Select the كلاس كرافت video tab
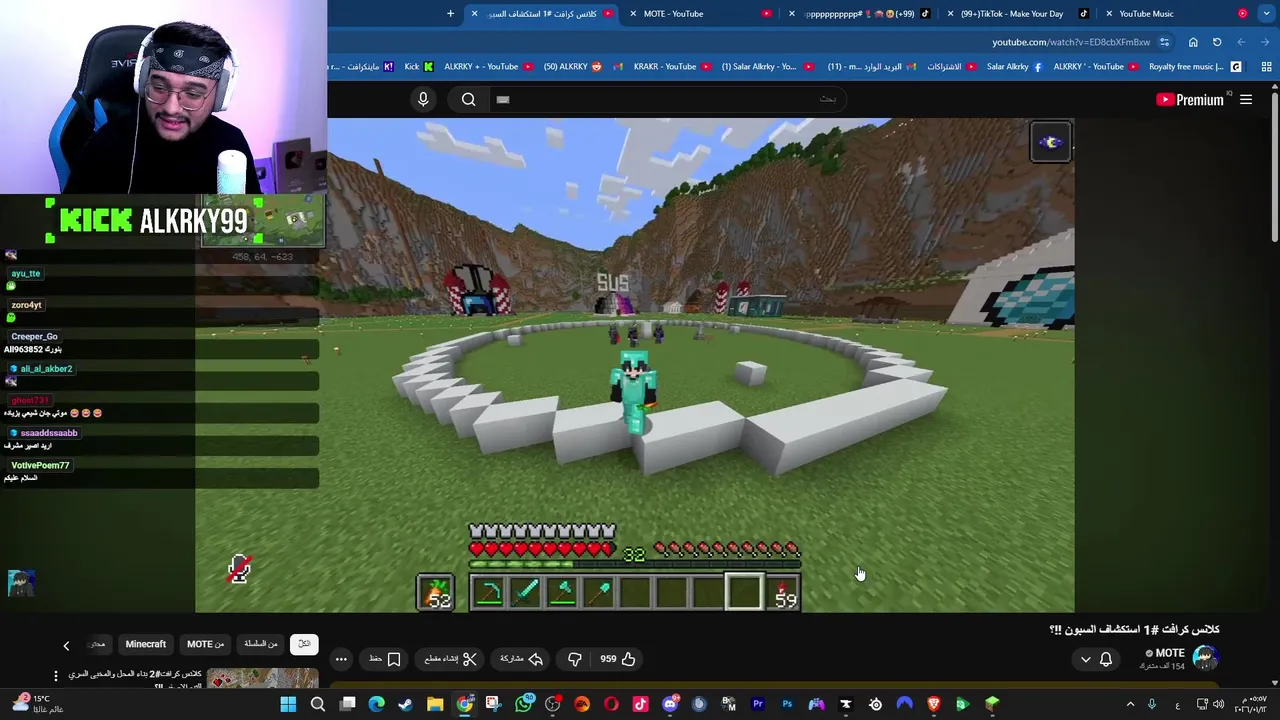This screenshot has width=1280, height=720. pyautogui.click(x=543, y=14)
